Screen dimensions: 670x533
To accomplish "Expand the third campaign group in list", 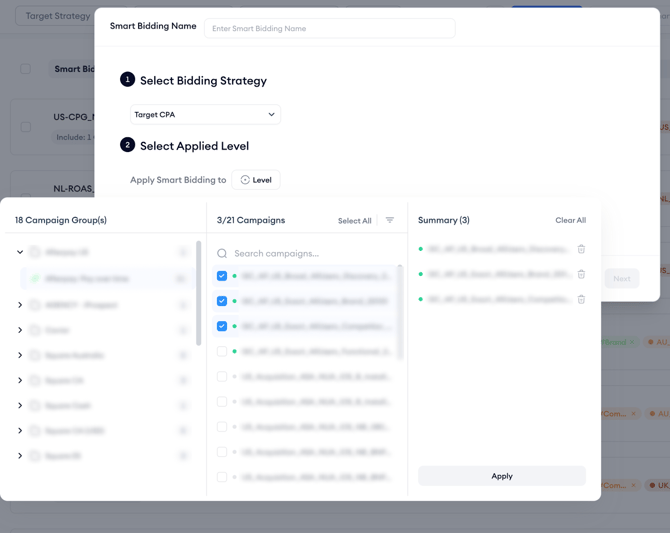I will (x=20, y=330).
